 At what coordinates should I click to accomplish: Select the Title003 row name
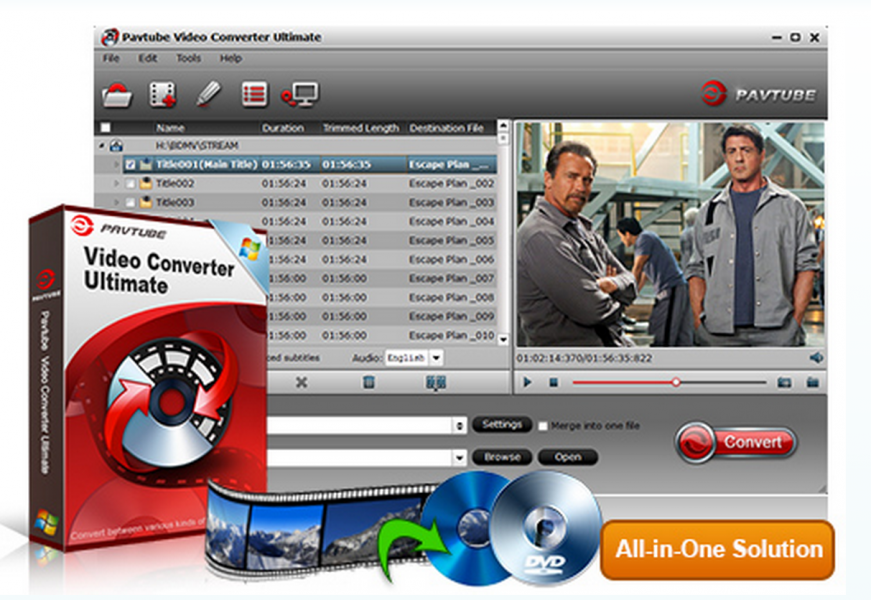175,202
